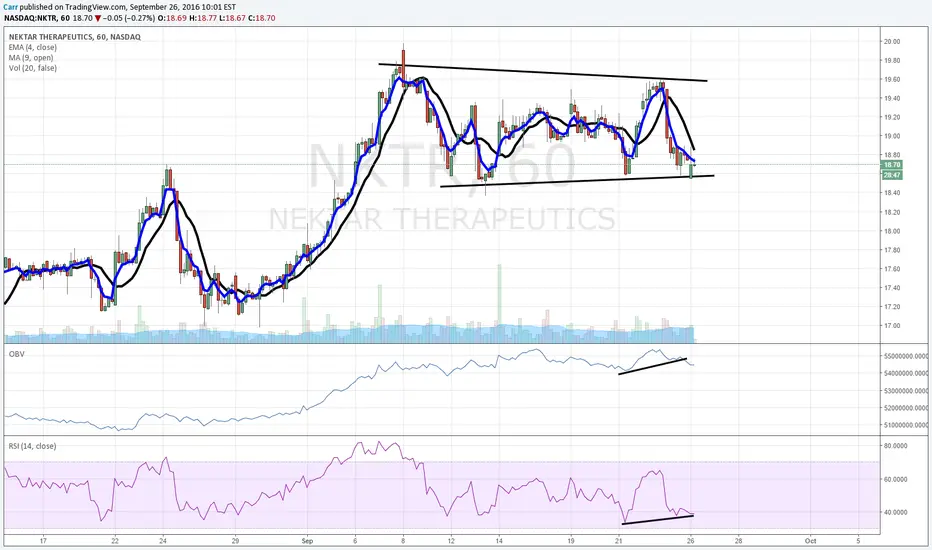The image size is (932, 550).
Task: Select the trendline drawn on the OBV pane
Action: tap(653, 366)
